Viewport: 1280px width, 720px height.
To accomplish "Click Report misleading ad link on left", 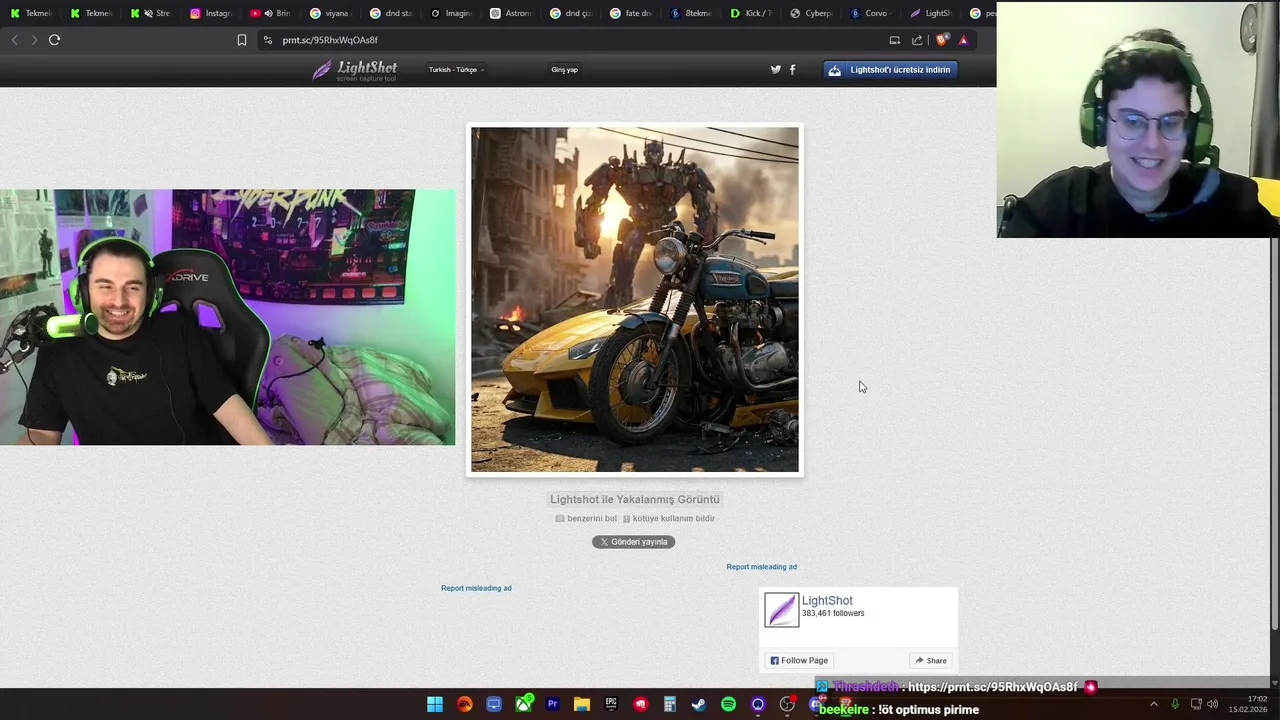I will 476,588.
